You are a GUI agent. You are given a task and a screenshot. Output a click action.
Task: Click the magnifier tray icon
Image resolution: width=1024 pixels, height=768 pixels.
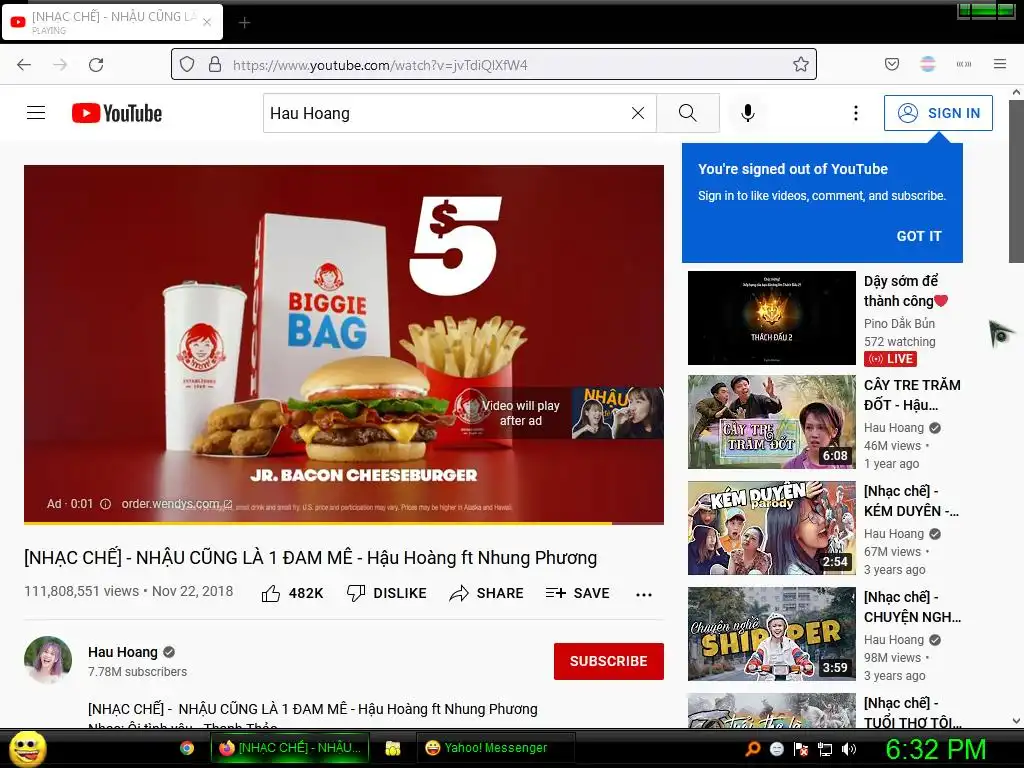click(752, 749)
